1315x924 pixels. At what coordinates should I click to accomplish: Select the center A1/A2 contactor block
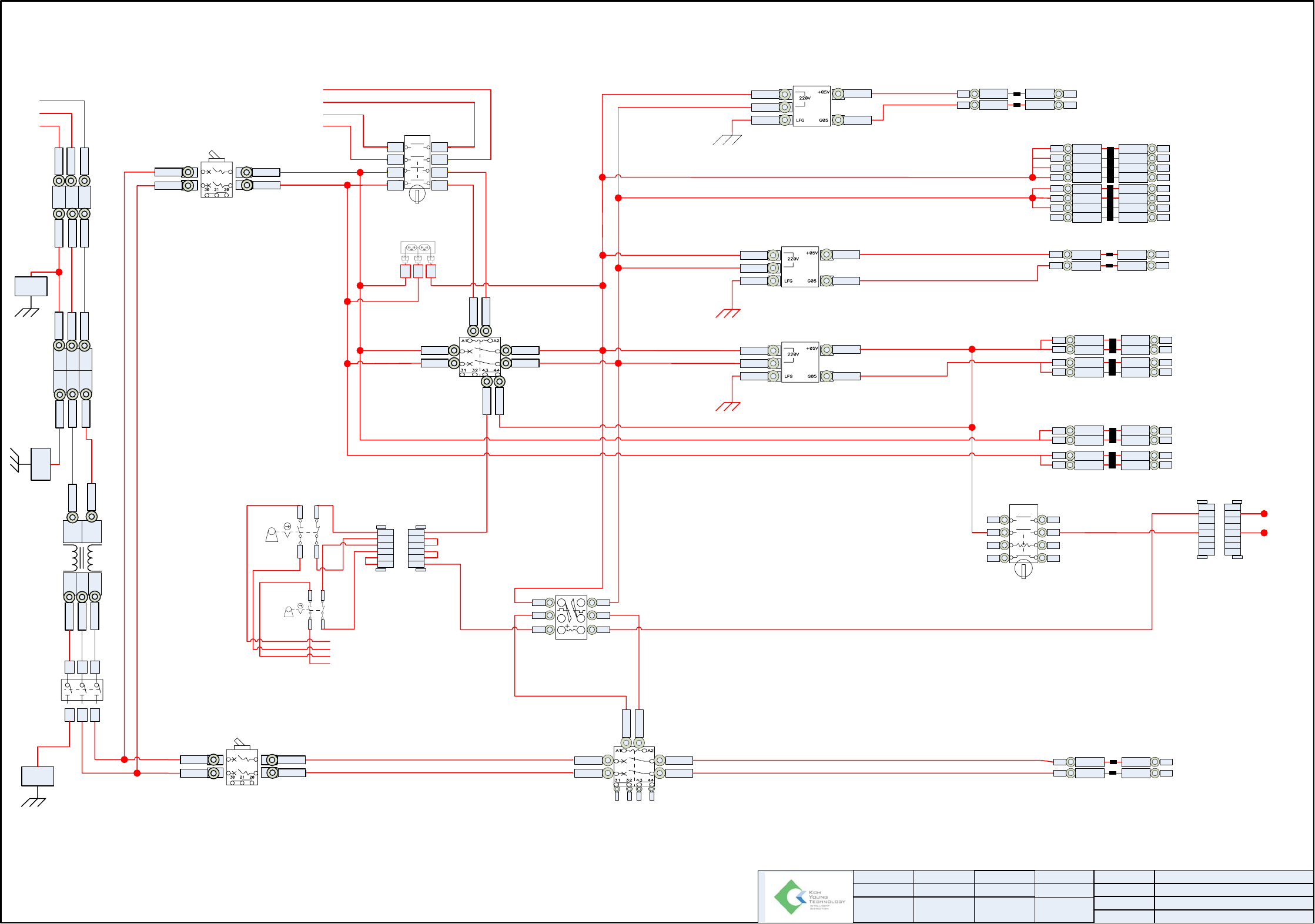(x=480, y=356)
